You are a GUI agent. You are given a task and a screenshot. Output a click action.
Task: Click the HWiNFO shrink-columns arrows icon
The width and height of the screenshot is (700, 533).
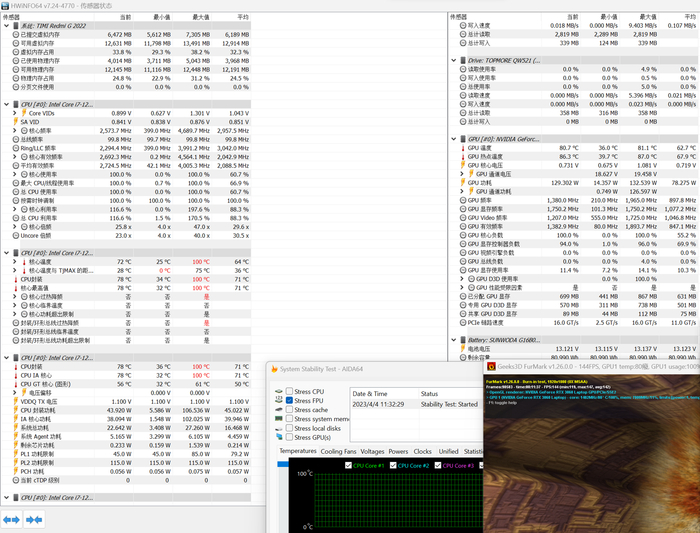pos(34,520)
